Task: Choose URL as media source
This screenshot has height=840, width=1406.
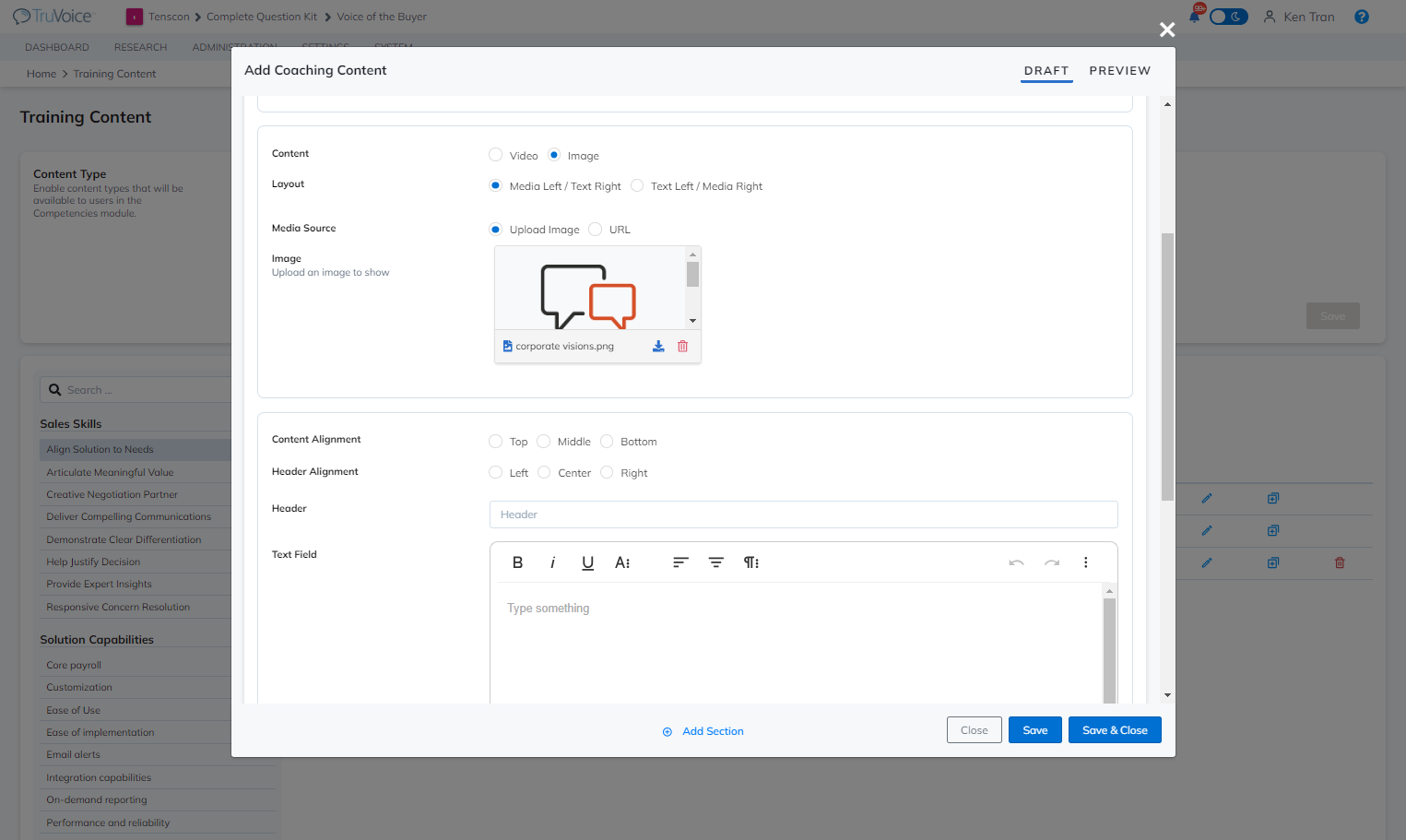Action: pyautogui.click(x=596, y=229)
